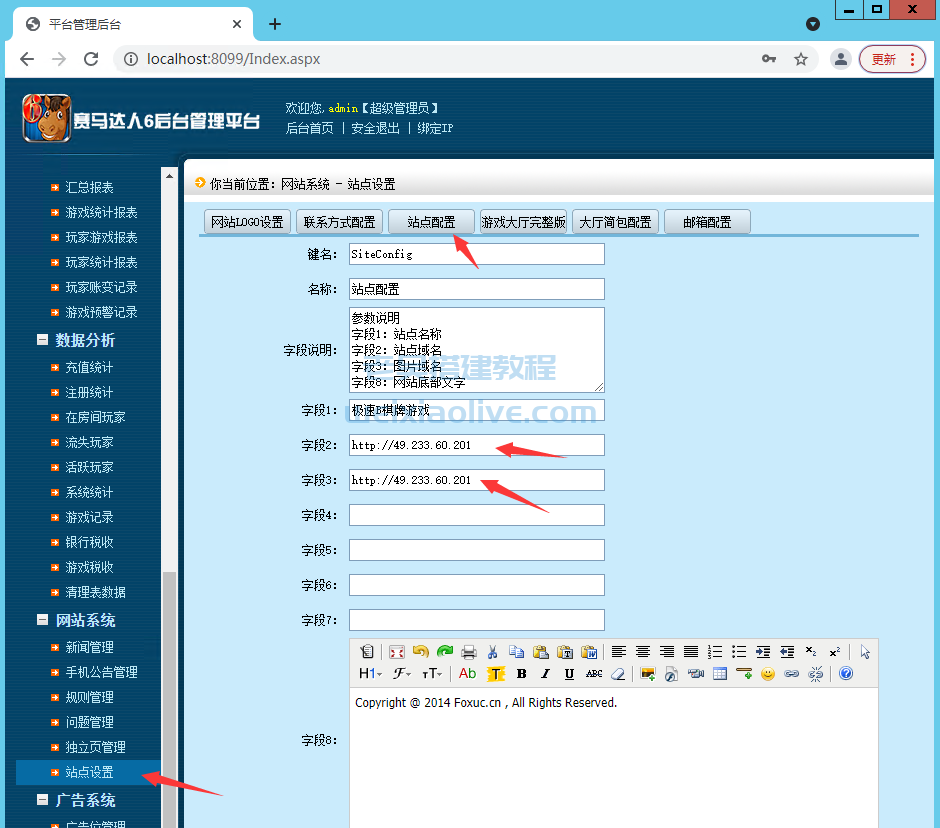The image size is (940, 828).
Task: Click the 安全退出 logout link
Action: pyautogui.click(x=374, y=127)
